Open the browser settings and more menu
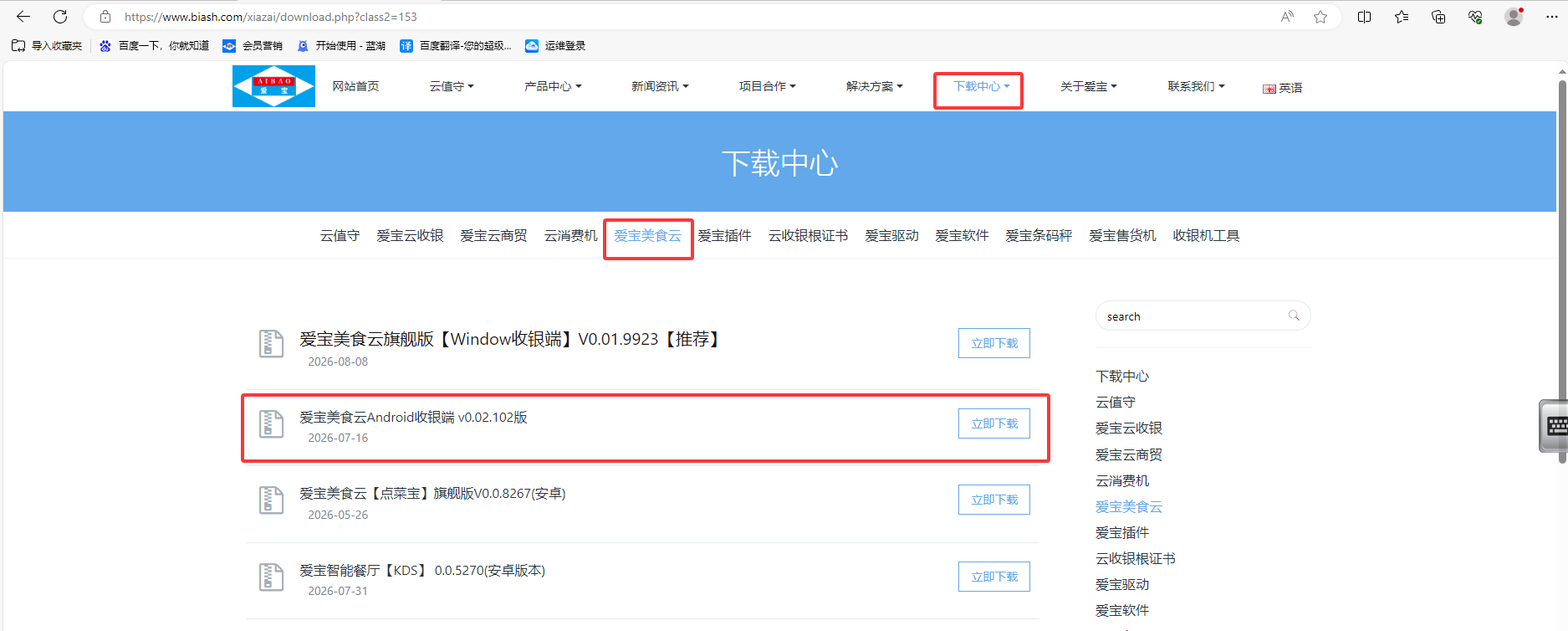Image resolution: width=1568 pixels, height=631 pixels. [1552, 17]
